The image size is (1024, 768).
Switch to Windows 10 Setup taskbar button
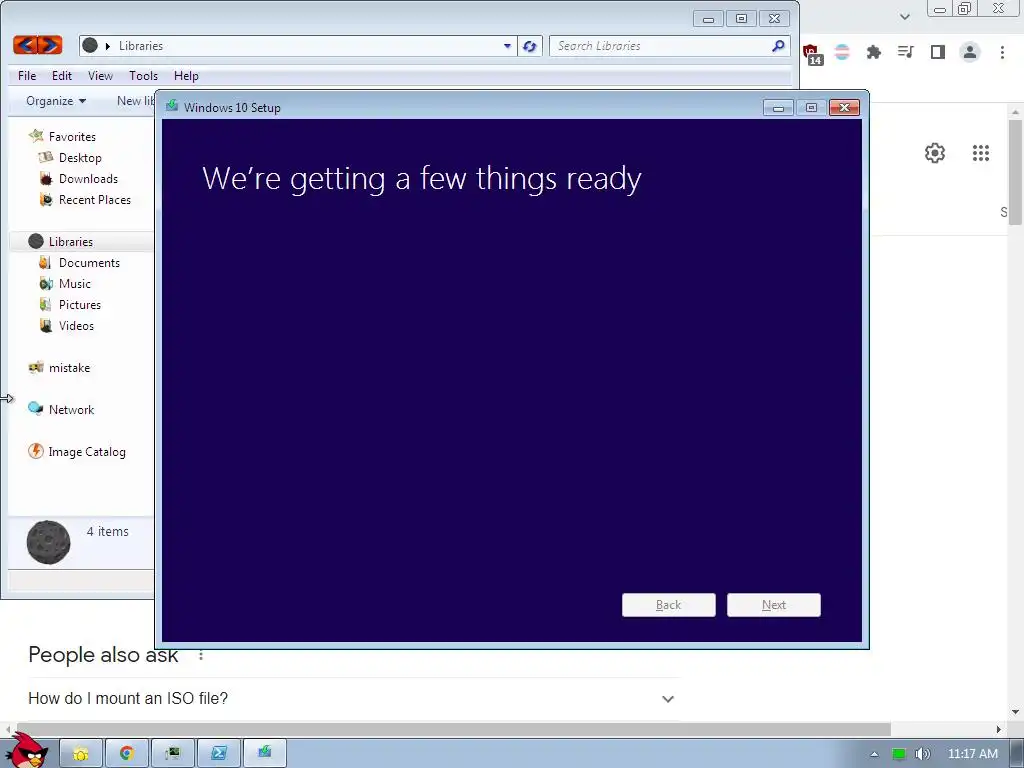click(264, 754)
